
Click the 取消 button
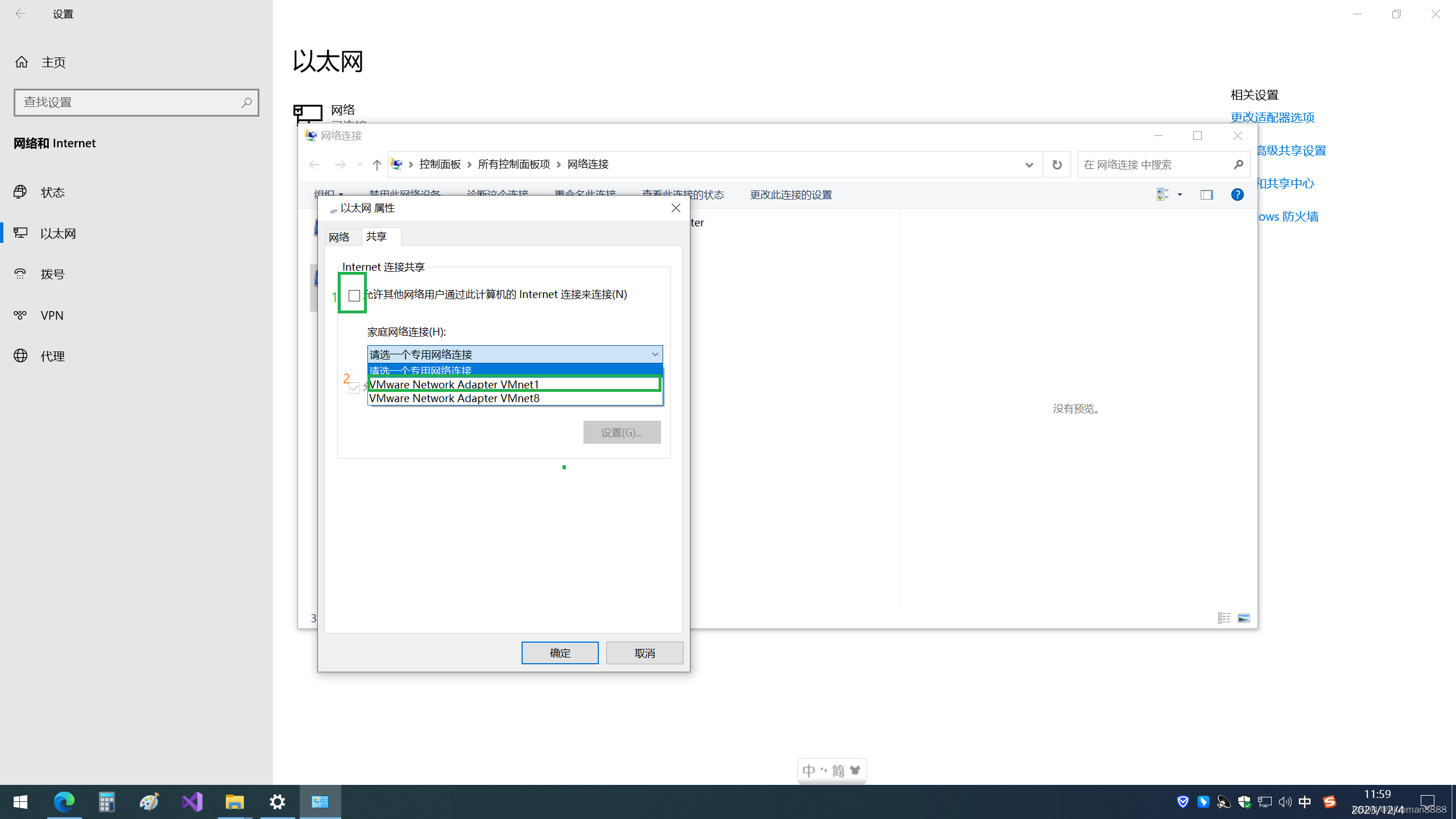tap(644, 653)
